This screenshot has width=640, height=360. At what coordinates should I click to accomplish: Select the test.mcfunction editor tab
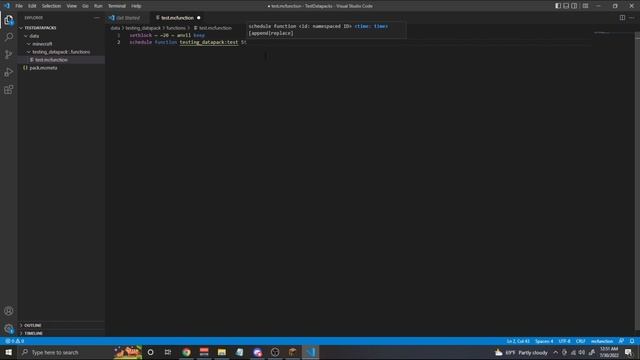click(x=177, y=18)
